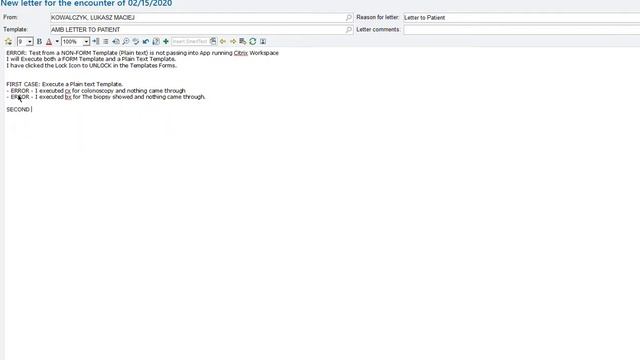Screen dimensions: 640x360
Task: Click the Reason for letter field
Action: click(522, 18)
